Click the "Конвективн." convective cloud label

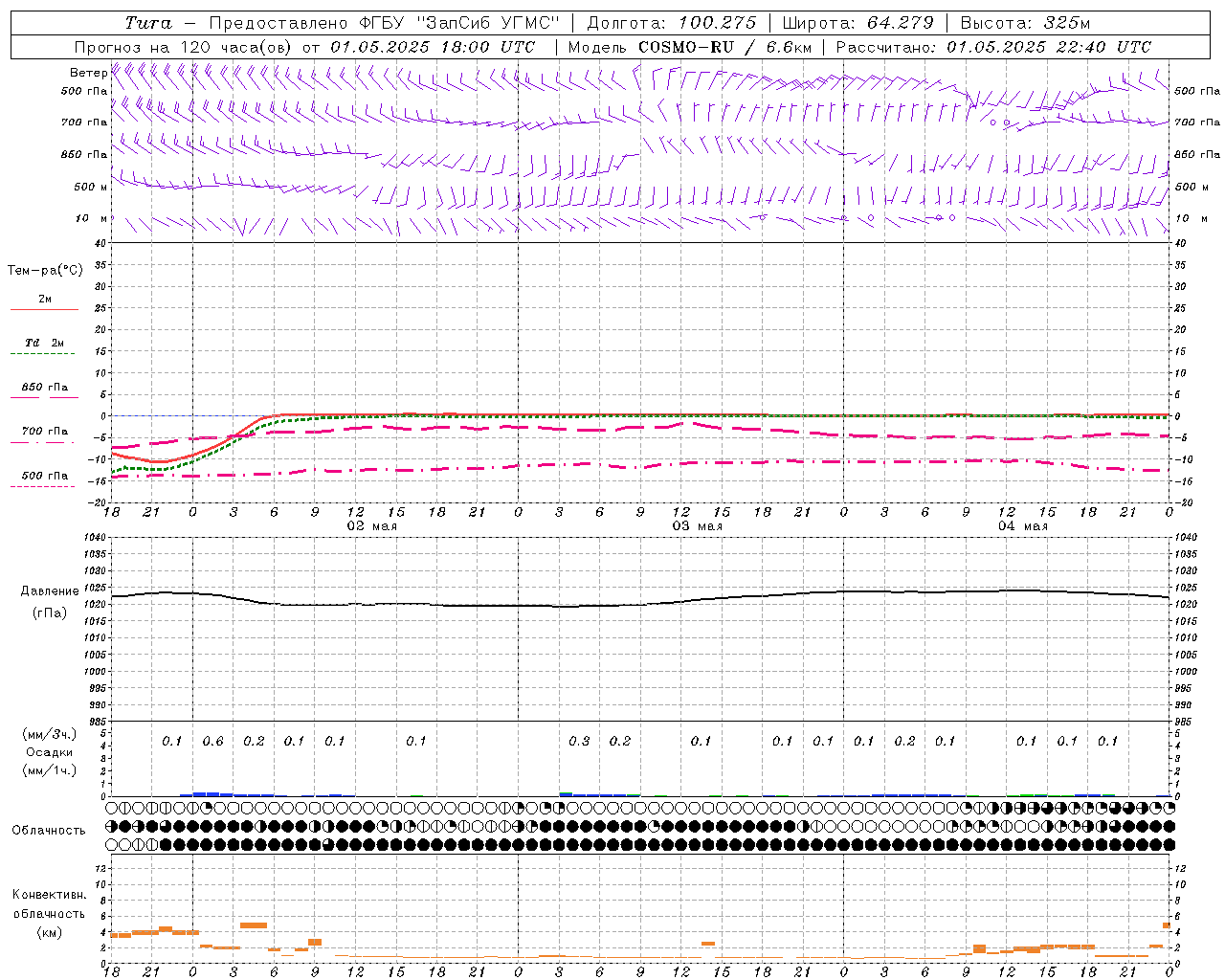[49, 895]
